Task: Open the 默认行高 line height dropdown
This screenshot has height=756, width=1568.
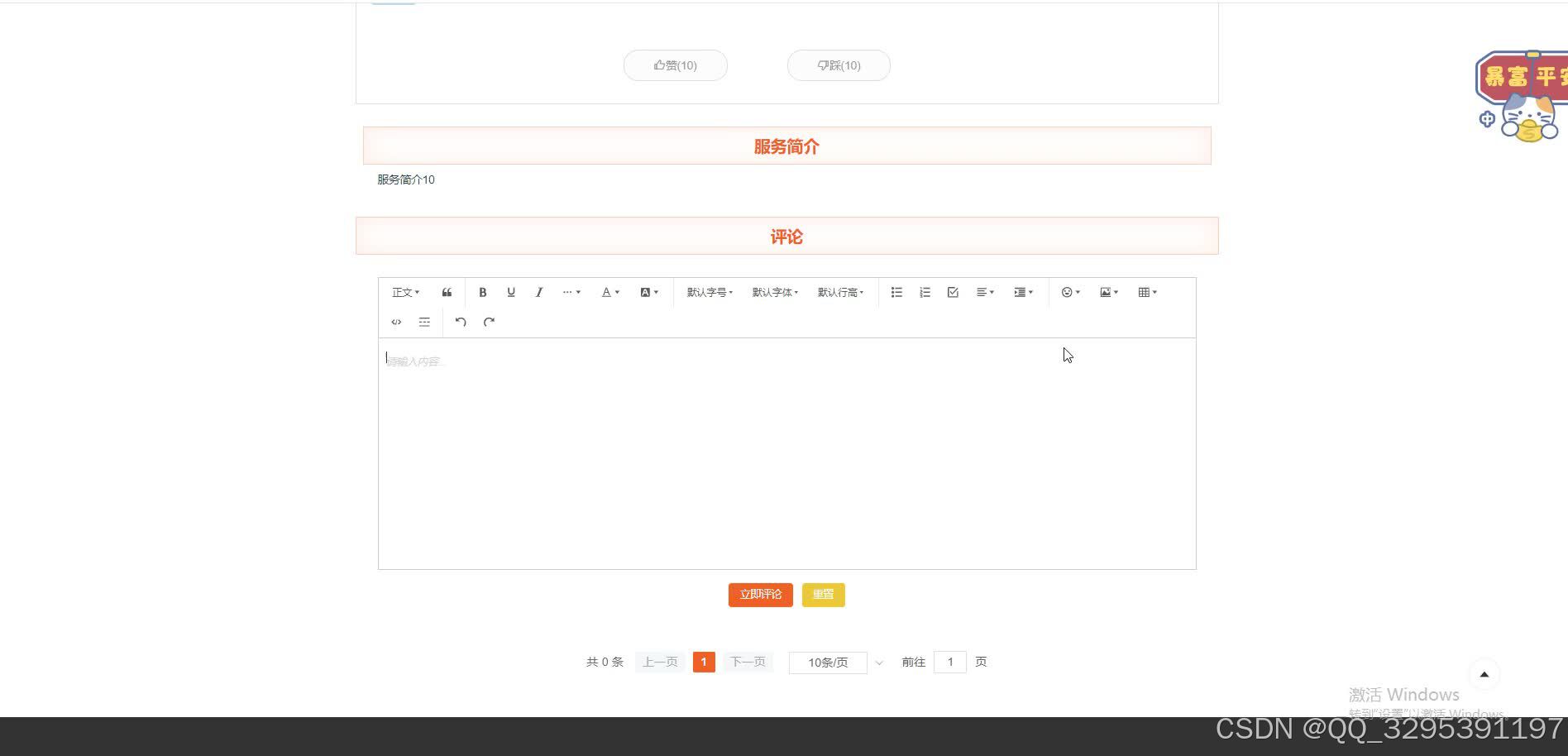Action: point(840,292)
